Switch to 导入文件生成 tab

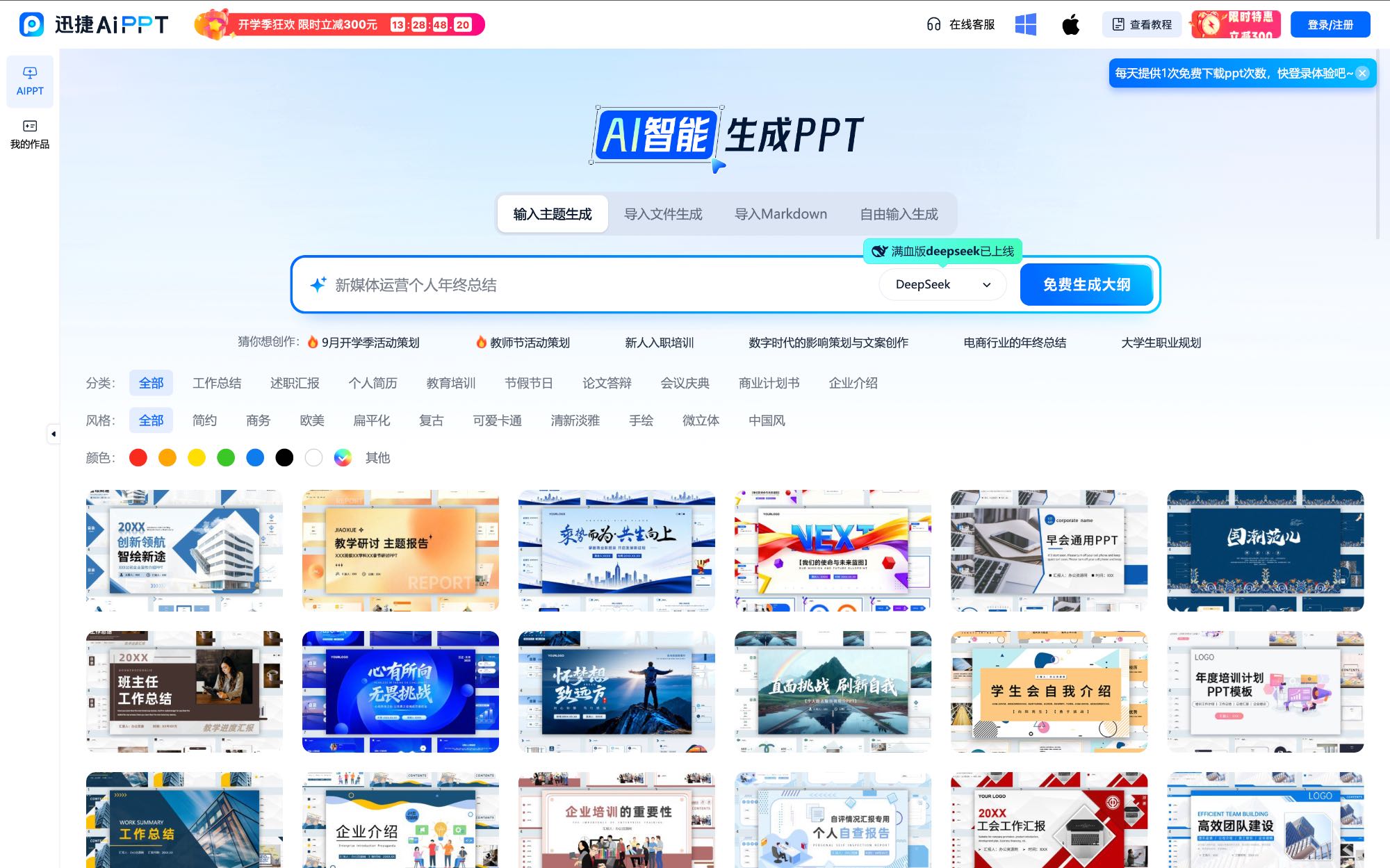point(663,214)
